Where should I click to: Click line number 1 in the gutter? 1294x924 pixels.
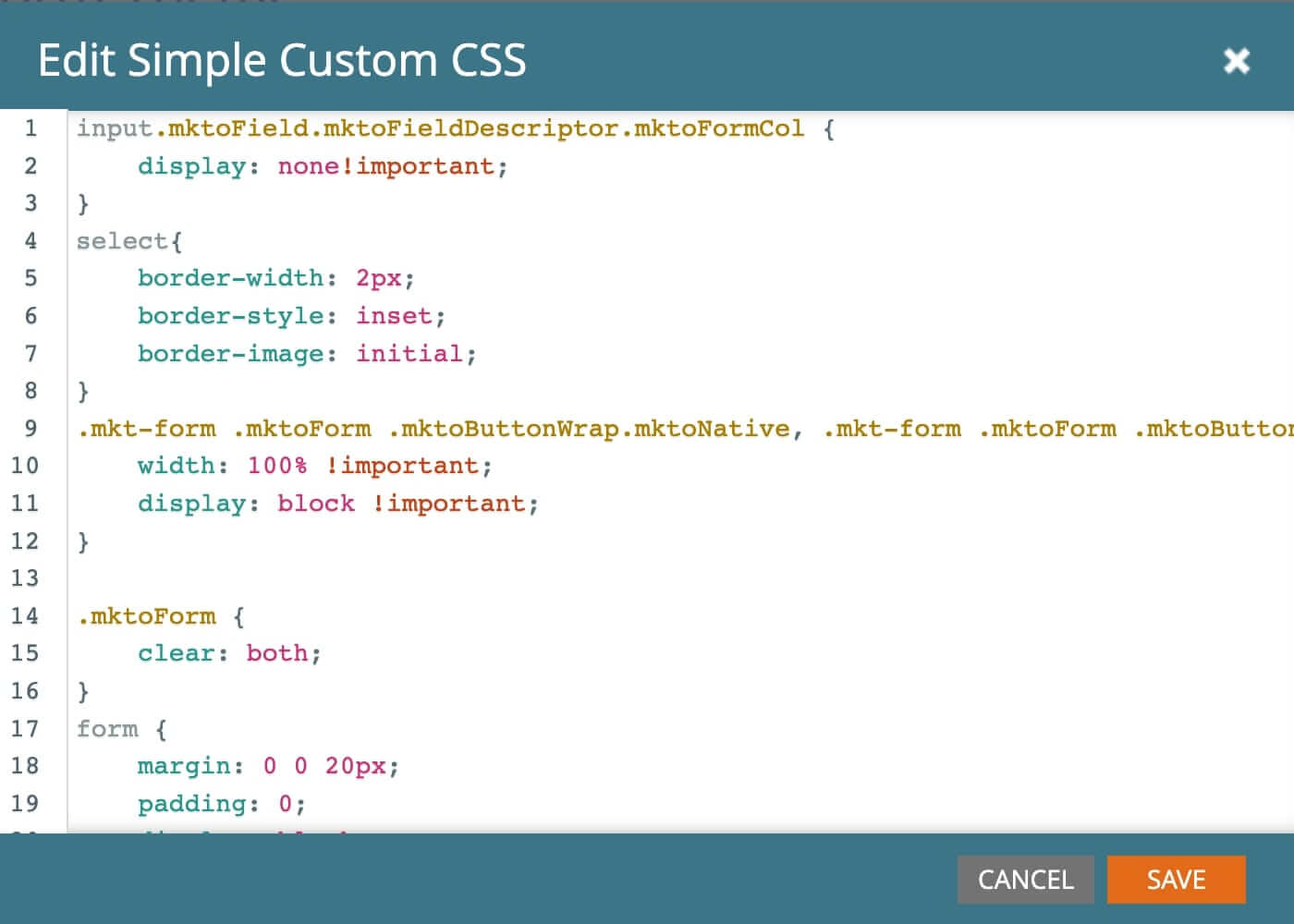tap(31, 128)
